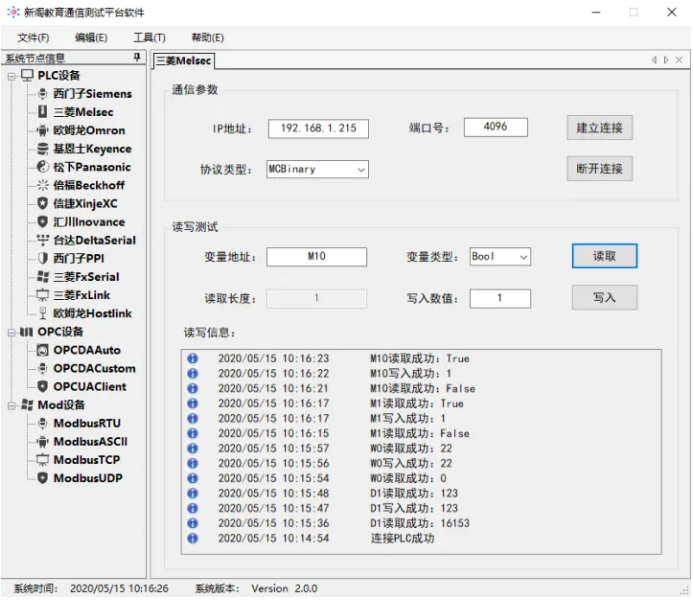The image size is (693, 600).
Task: Click the 三菱FxSerial icon
Action: pos(42,277)
